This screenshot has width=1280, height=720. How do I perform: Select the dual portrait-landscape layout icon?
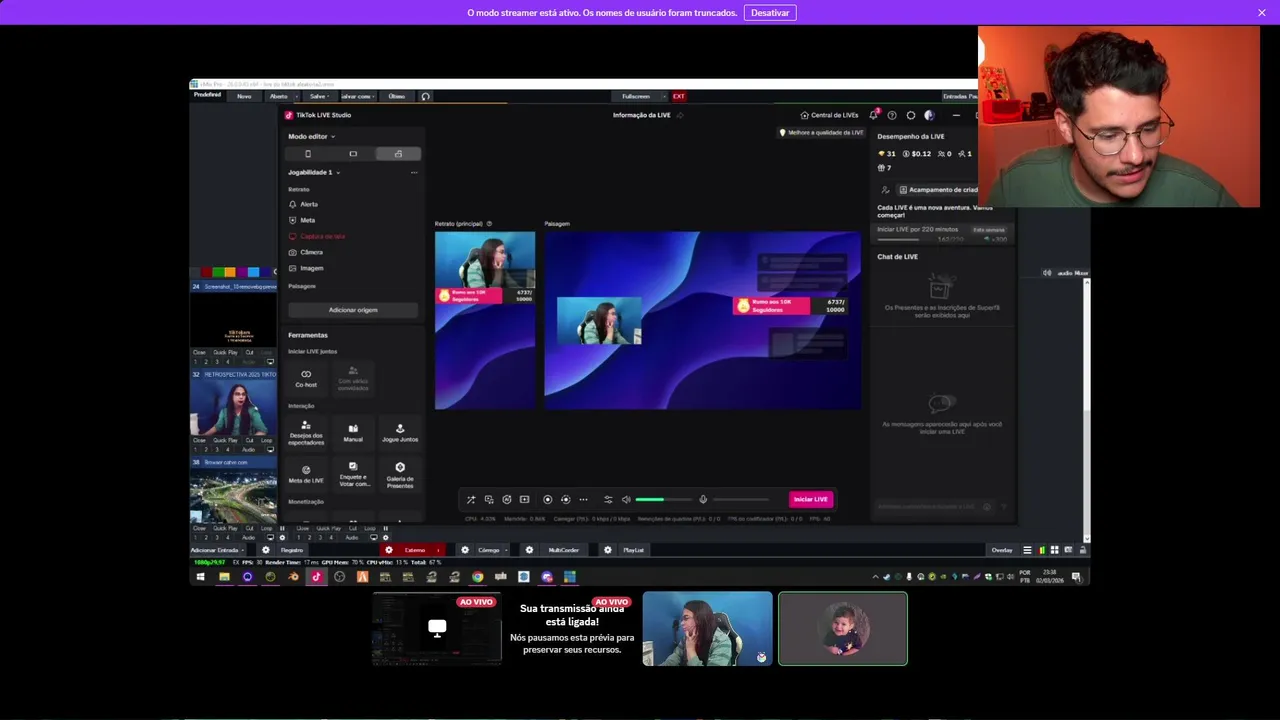(x=398, y=154)
